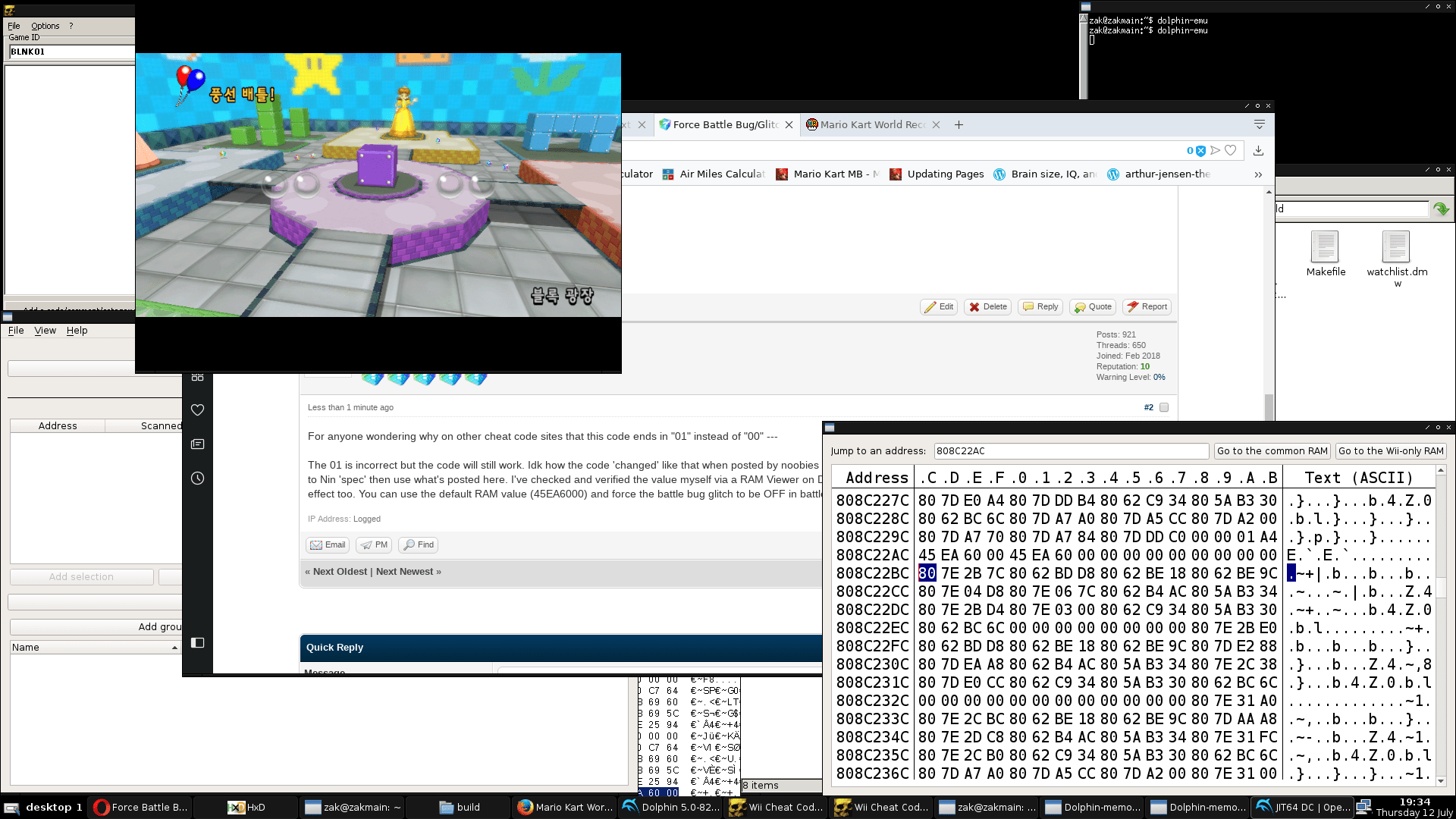Click the green go arrow in file manager

point(1441,209)
